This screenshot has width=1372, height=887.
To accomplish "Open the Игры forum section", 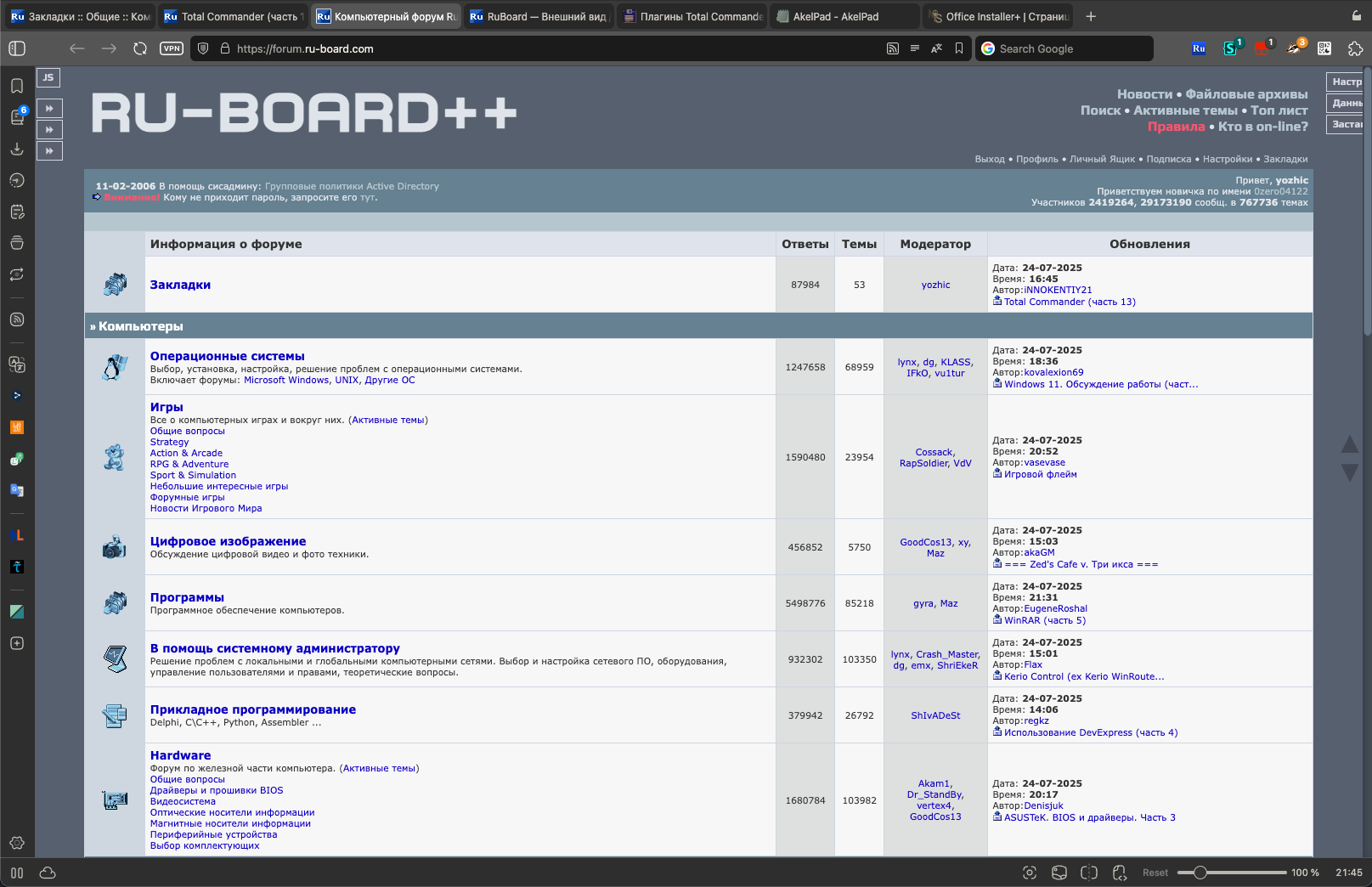I will (x=167, y=407).
